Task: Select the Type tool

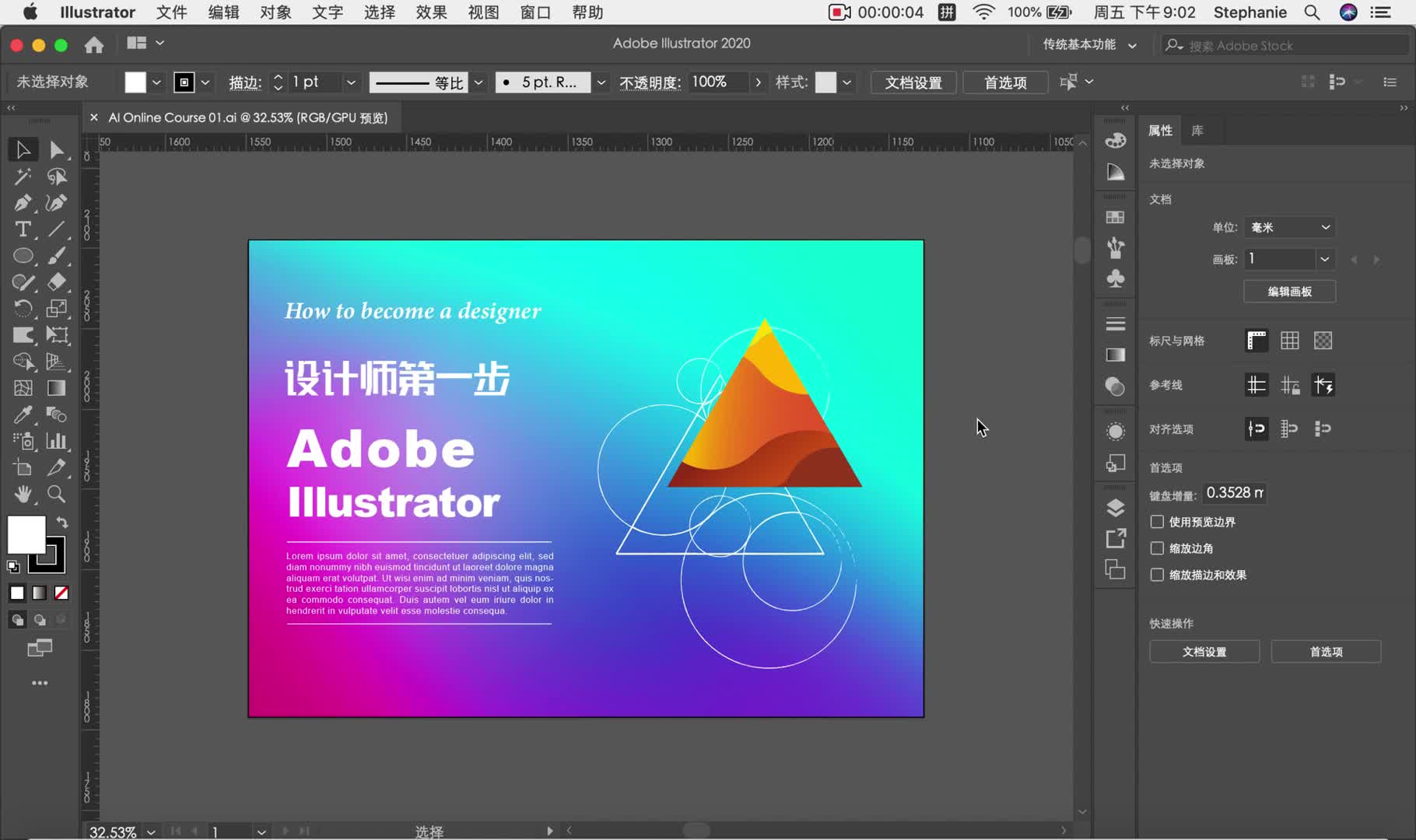Action: coord(23,229)
